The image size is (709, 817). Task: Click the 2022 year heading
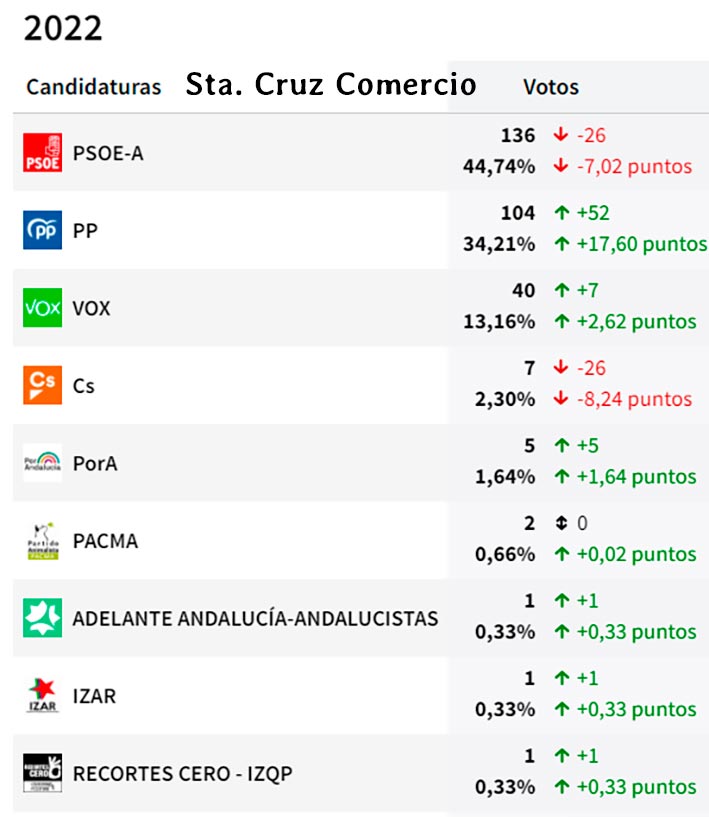(x=63, y=27)
